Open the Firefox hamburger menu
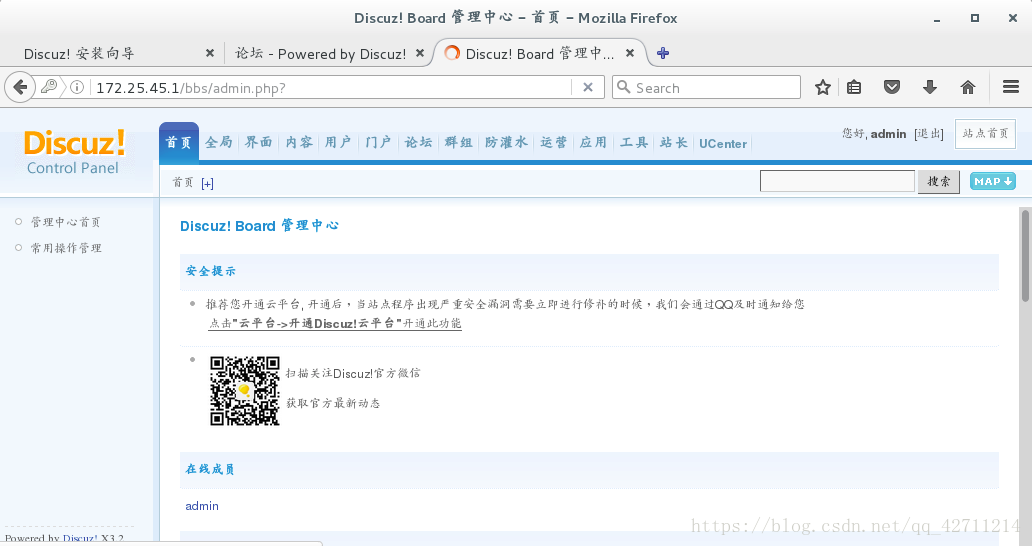 [1011, 87]
